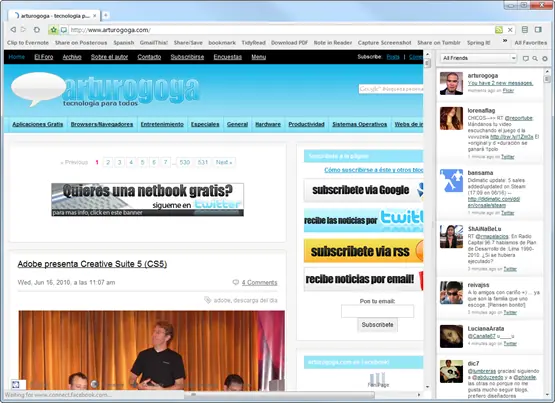Open Sistemas Operativos category
The height and width of the screenshot is (403, 555).
(360, 124)
